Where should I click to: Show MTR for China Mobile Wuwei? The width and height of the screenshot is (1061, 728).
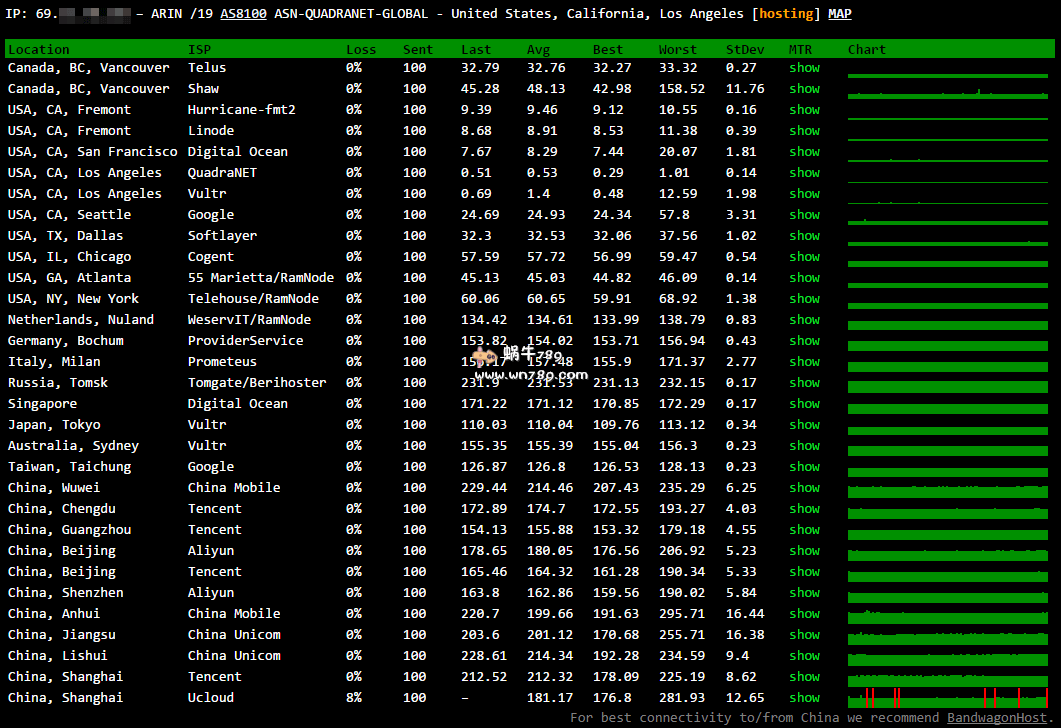(804, 488)
